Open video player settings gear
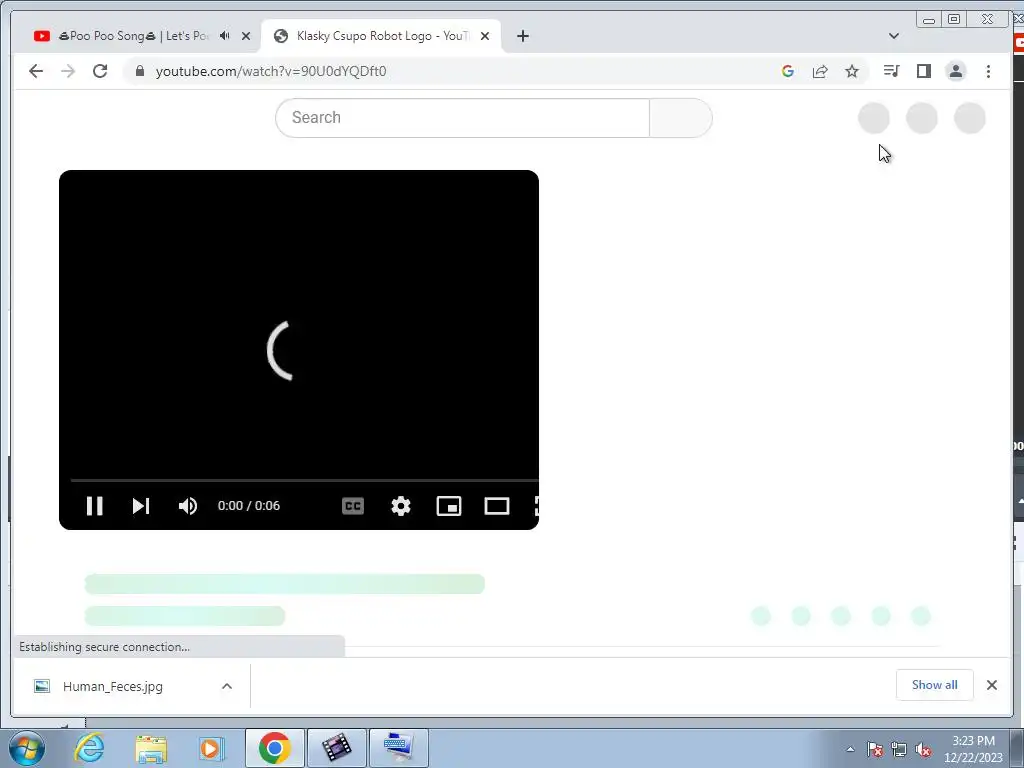 [401, 506]
